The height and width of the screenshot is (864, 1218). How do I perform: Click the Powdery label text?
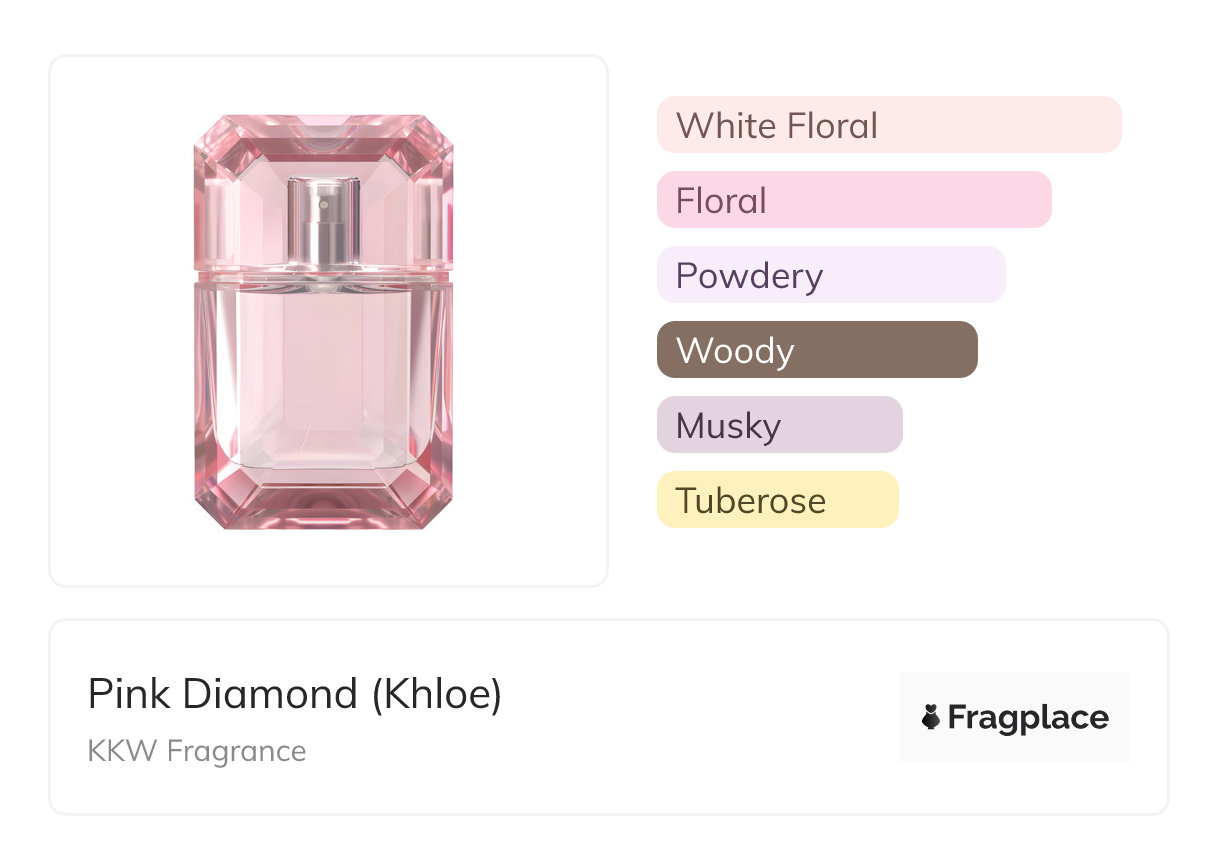click(x=749, y=276)
